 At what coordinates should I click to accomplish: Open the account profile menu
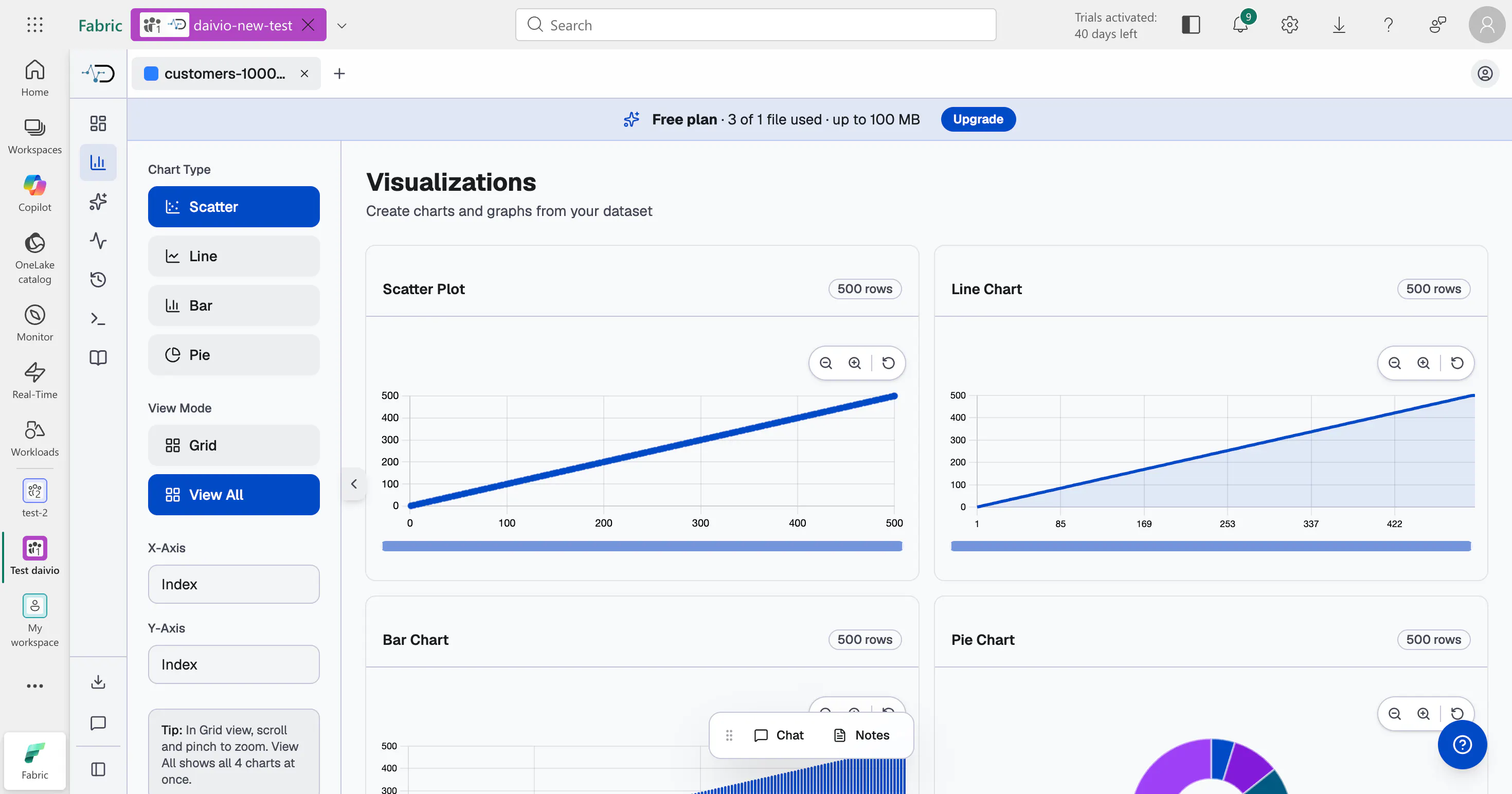[x=1487, y=25]
